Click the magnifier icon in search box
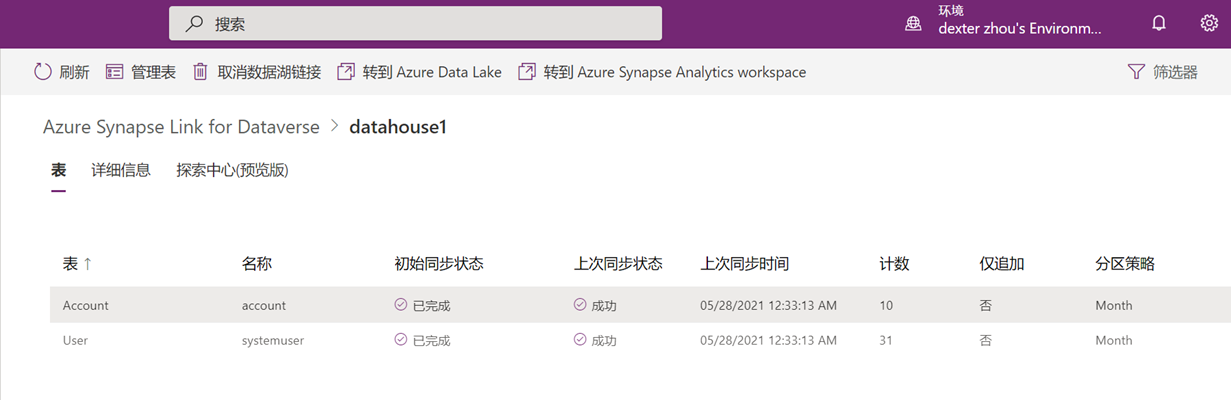Screen dimensions: 1231x400 (x=195, y=24)
